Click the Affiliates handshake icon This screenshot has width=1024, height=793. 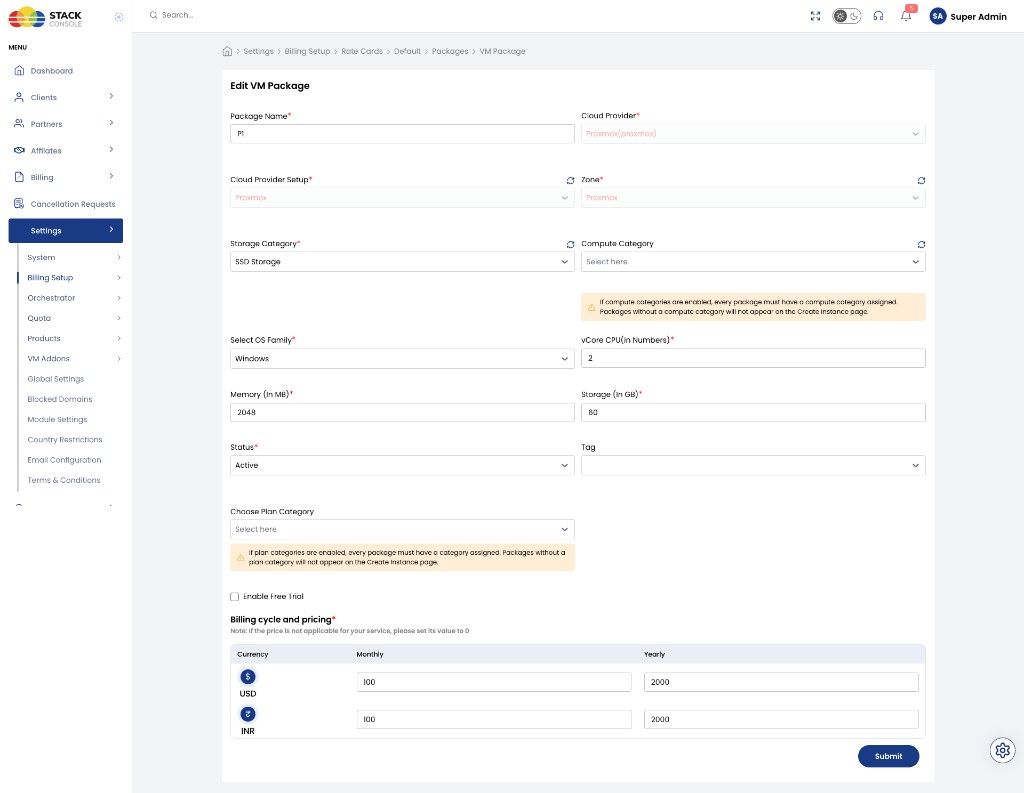coord(19,150)
